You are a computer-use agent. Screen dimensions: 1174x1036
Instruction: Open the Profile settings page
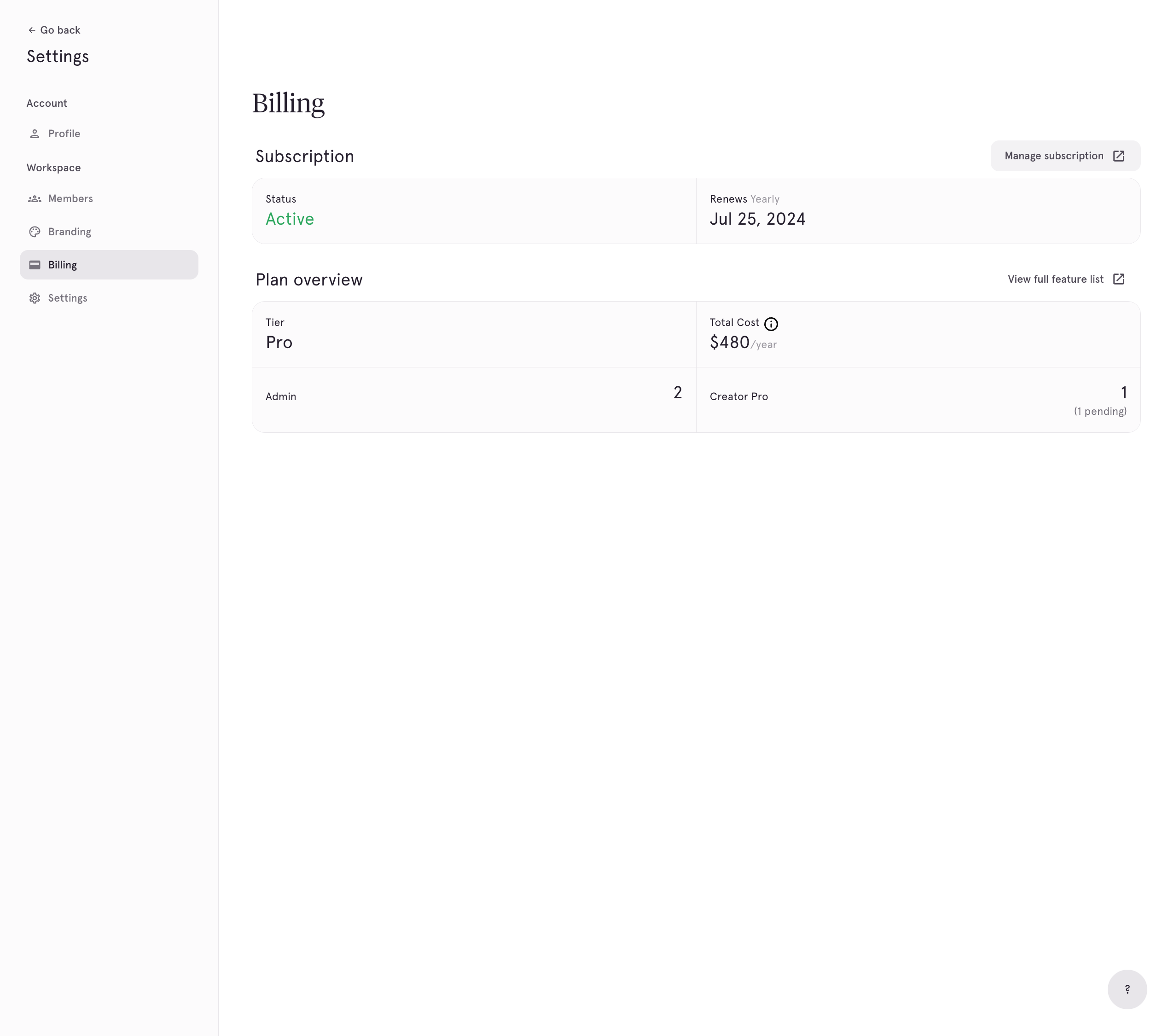click(109, 134)
